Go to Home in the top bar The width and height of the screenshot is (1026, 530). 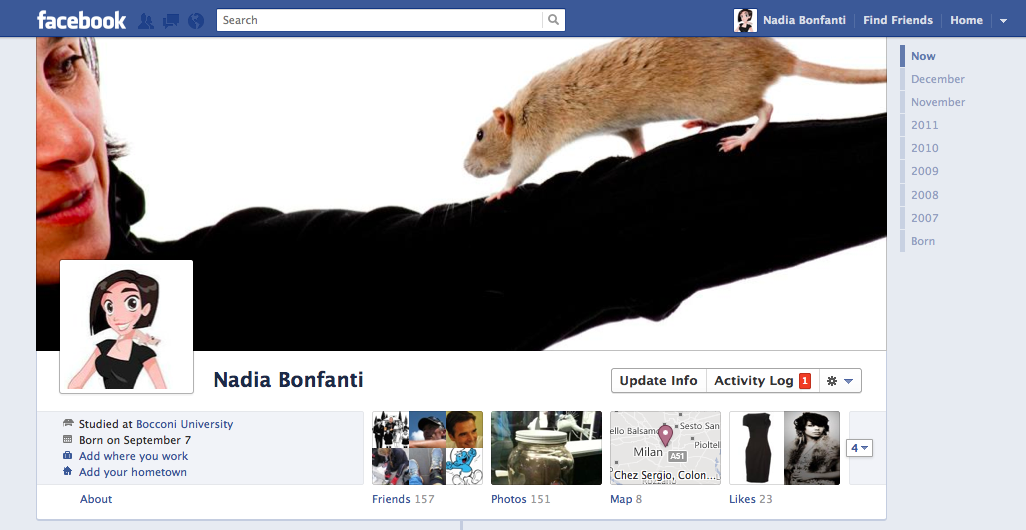(966, 20)
